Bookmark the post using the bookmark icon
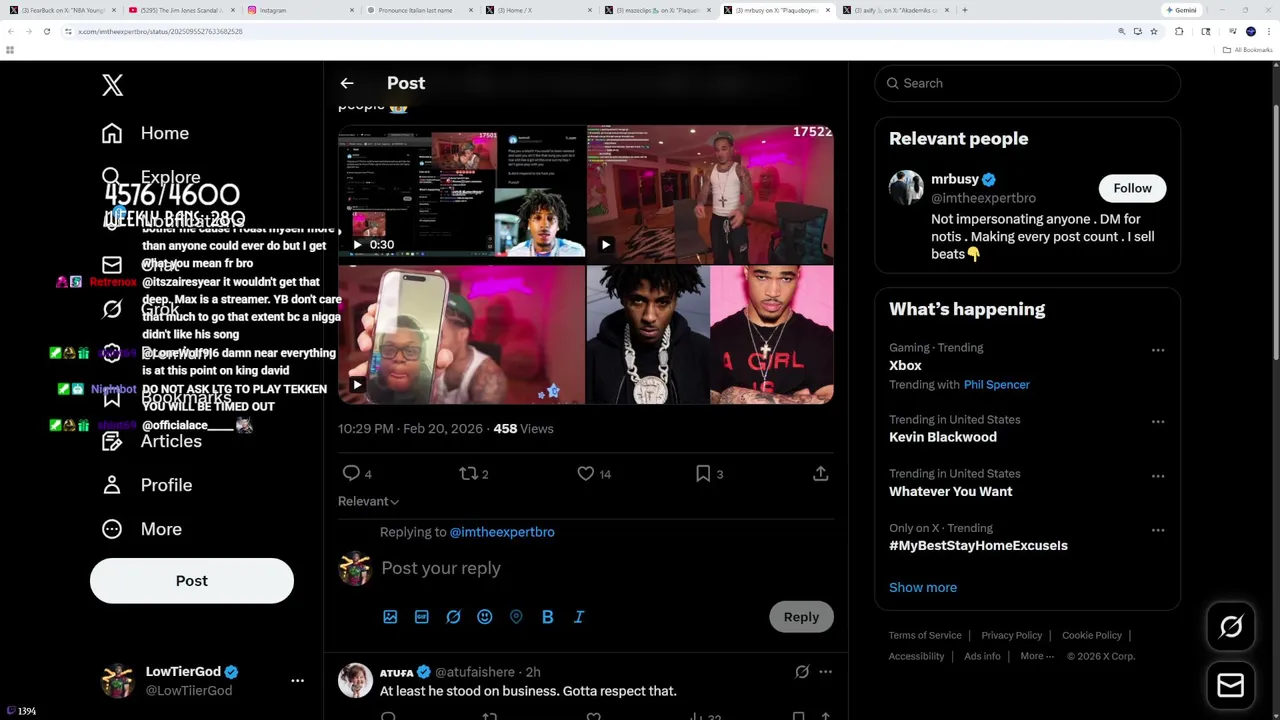Viewport: 1280px width, 720px height. point(703,473)
